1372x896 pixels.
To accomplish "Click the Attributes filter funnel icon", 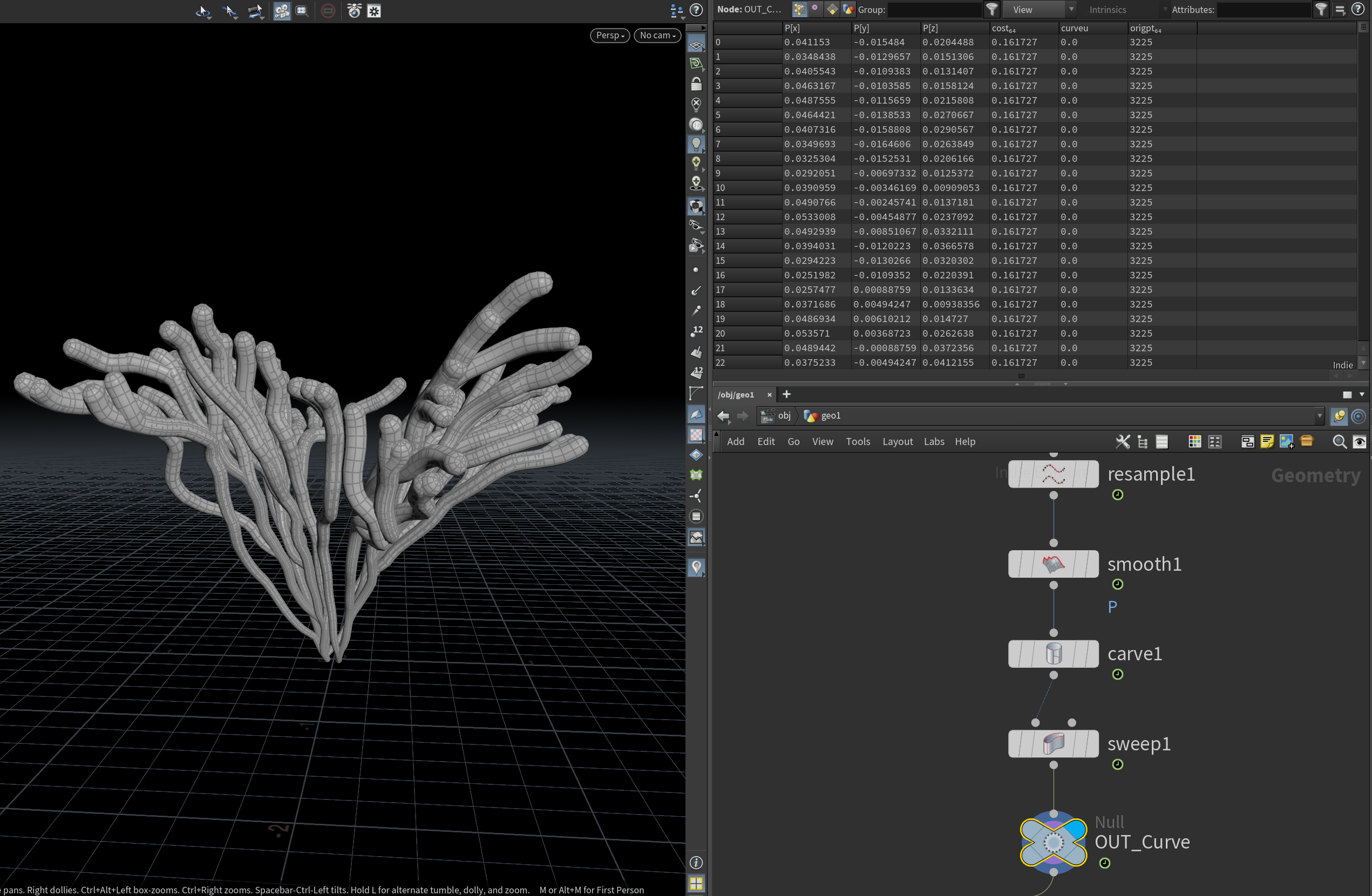I will pyautogui.click(x=1321, y=9).
